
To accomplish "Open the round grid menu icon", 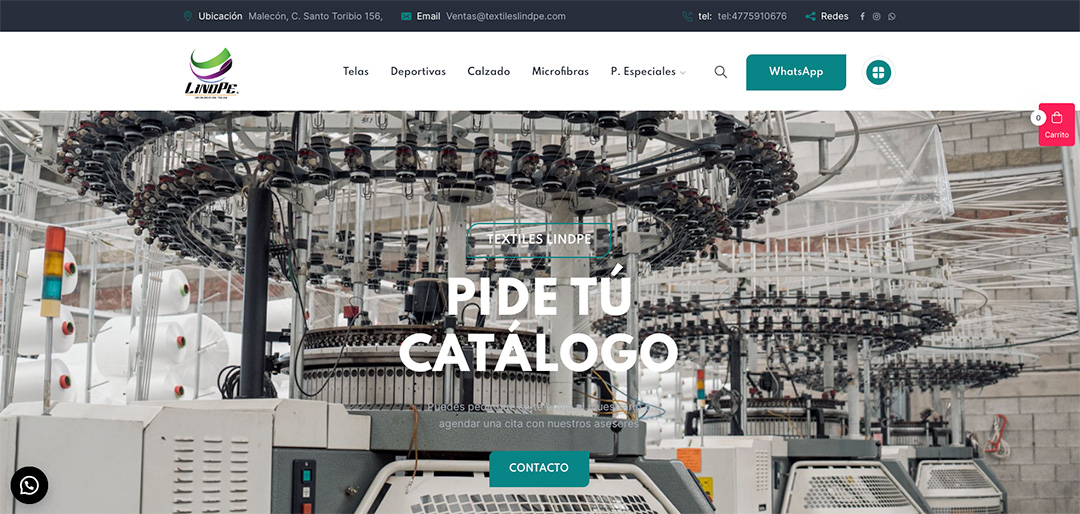I will tap(878, 72).
